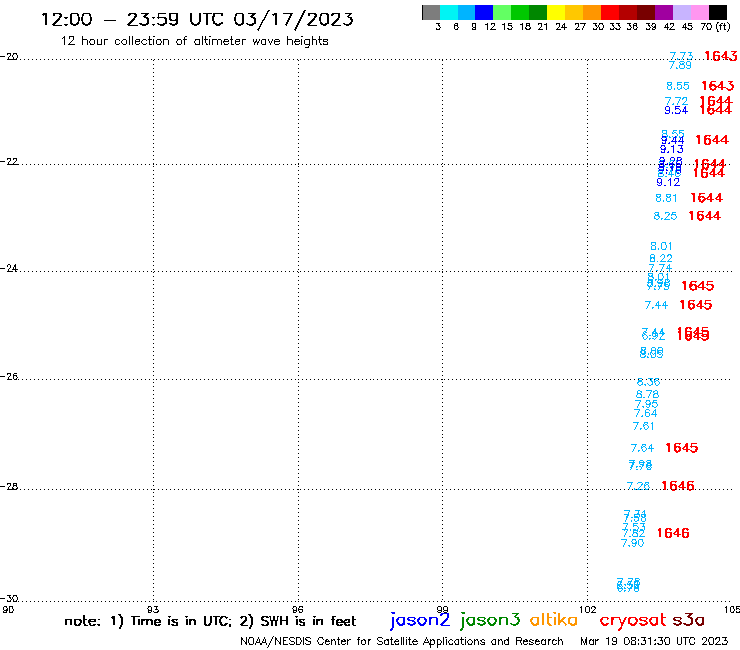Image resolution: width=740 pixels, height=650 pixels.
Task: Select the altika legend label
Action: point(553,620)
